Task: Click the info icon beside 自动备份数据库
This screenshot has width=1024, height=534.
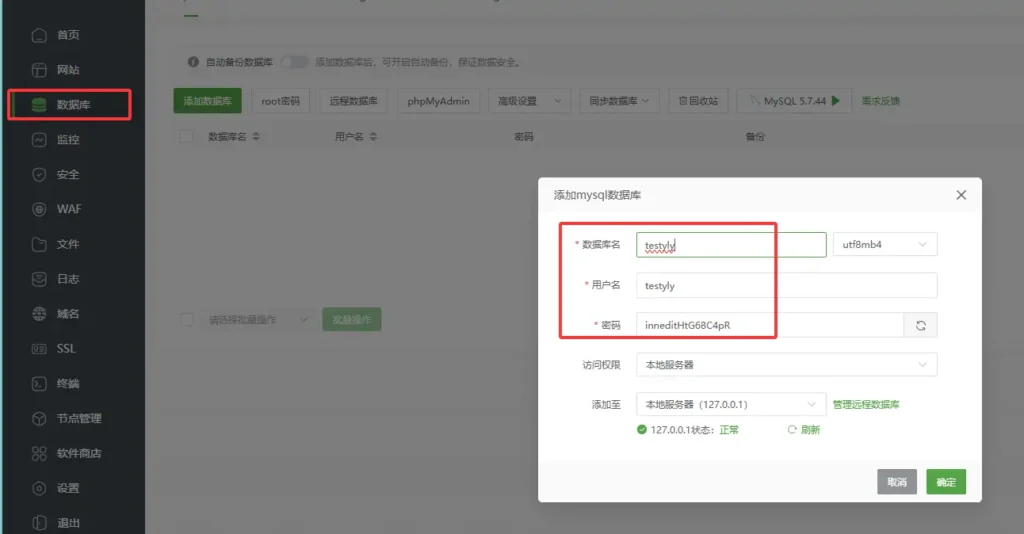Action: pos(193,62)
